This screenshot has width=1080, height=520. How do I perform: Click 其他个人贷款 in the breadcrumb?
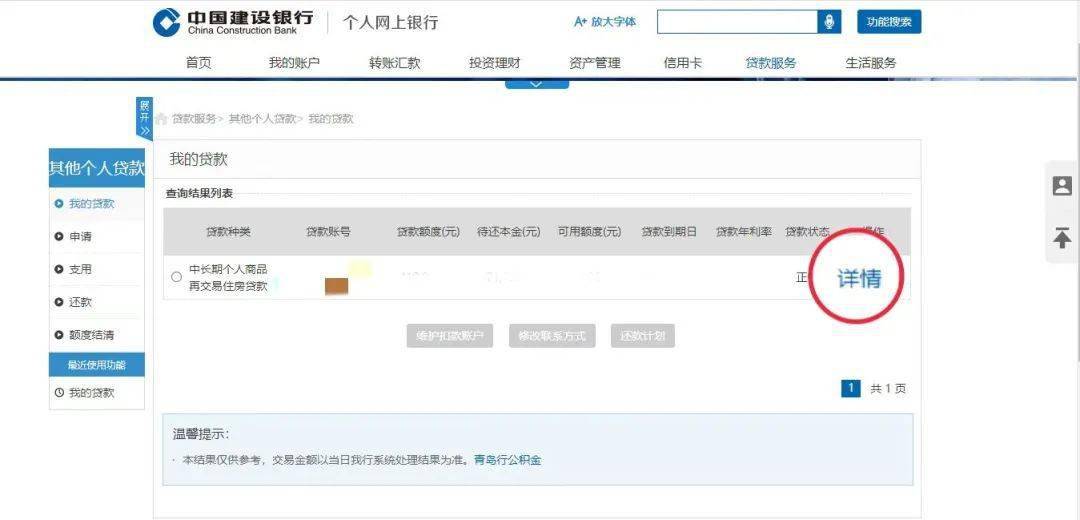tap(262, 118)
